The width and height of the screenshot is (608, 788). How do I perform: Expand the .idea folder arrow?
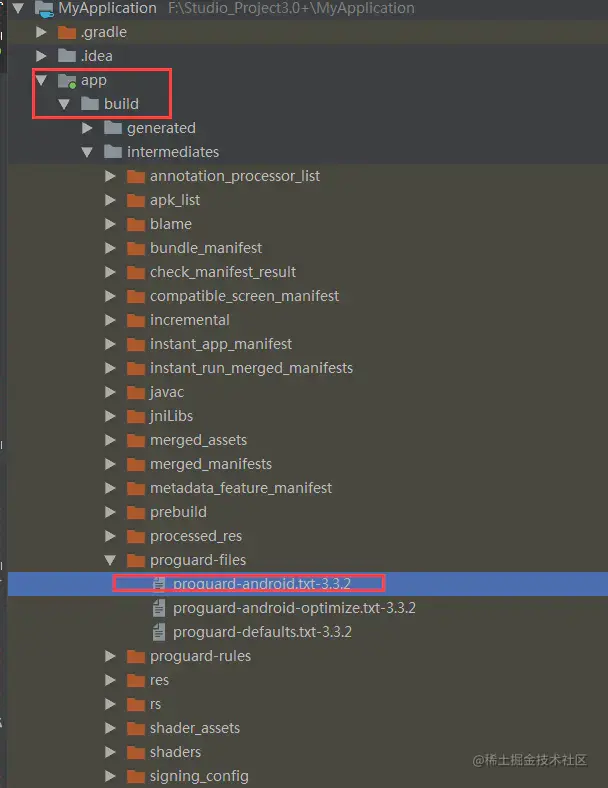point(41,56)
